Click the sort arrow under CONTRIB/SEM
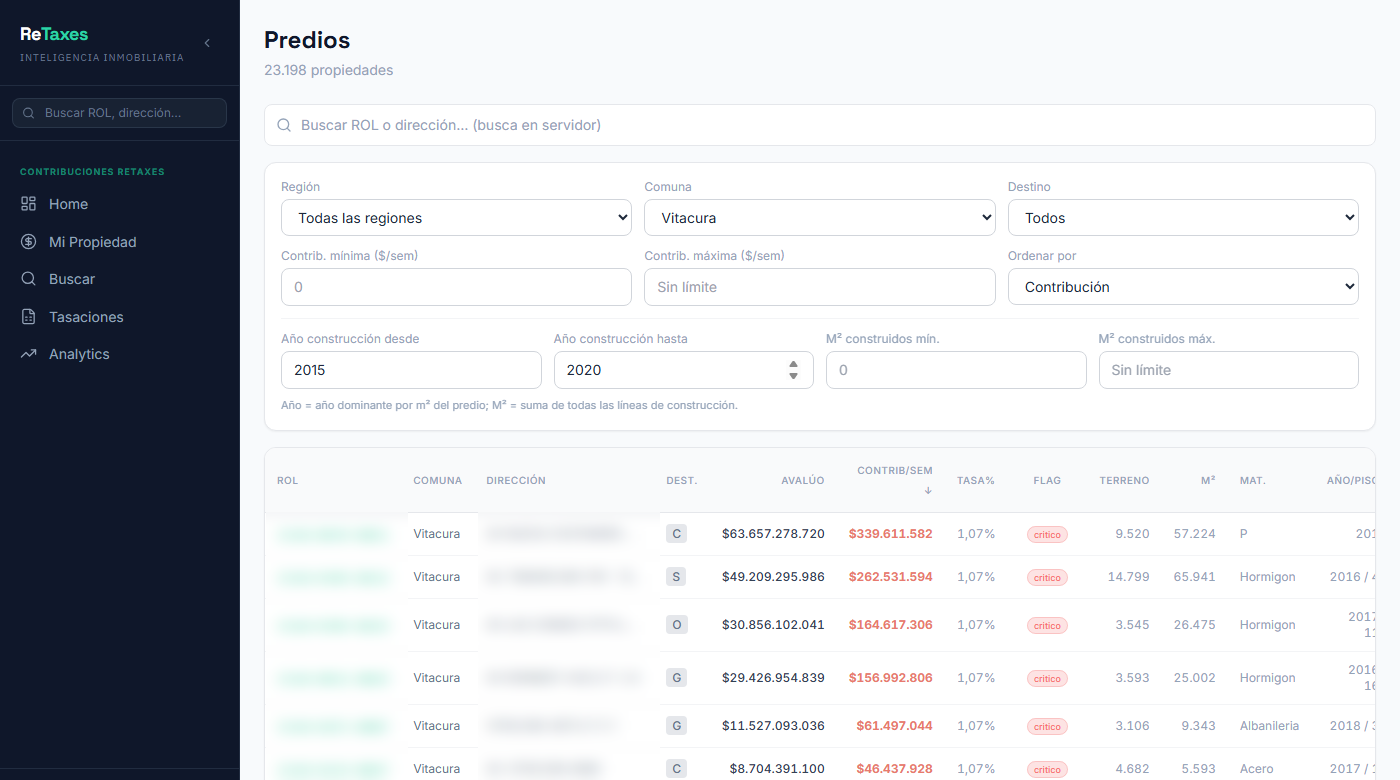The height and width of the screenshot is (780, 1400). tap(928, 490)
